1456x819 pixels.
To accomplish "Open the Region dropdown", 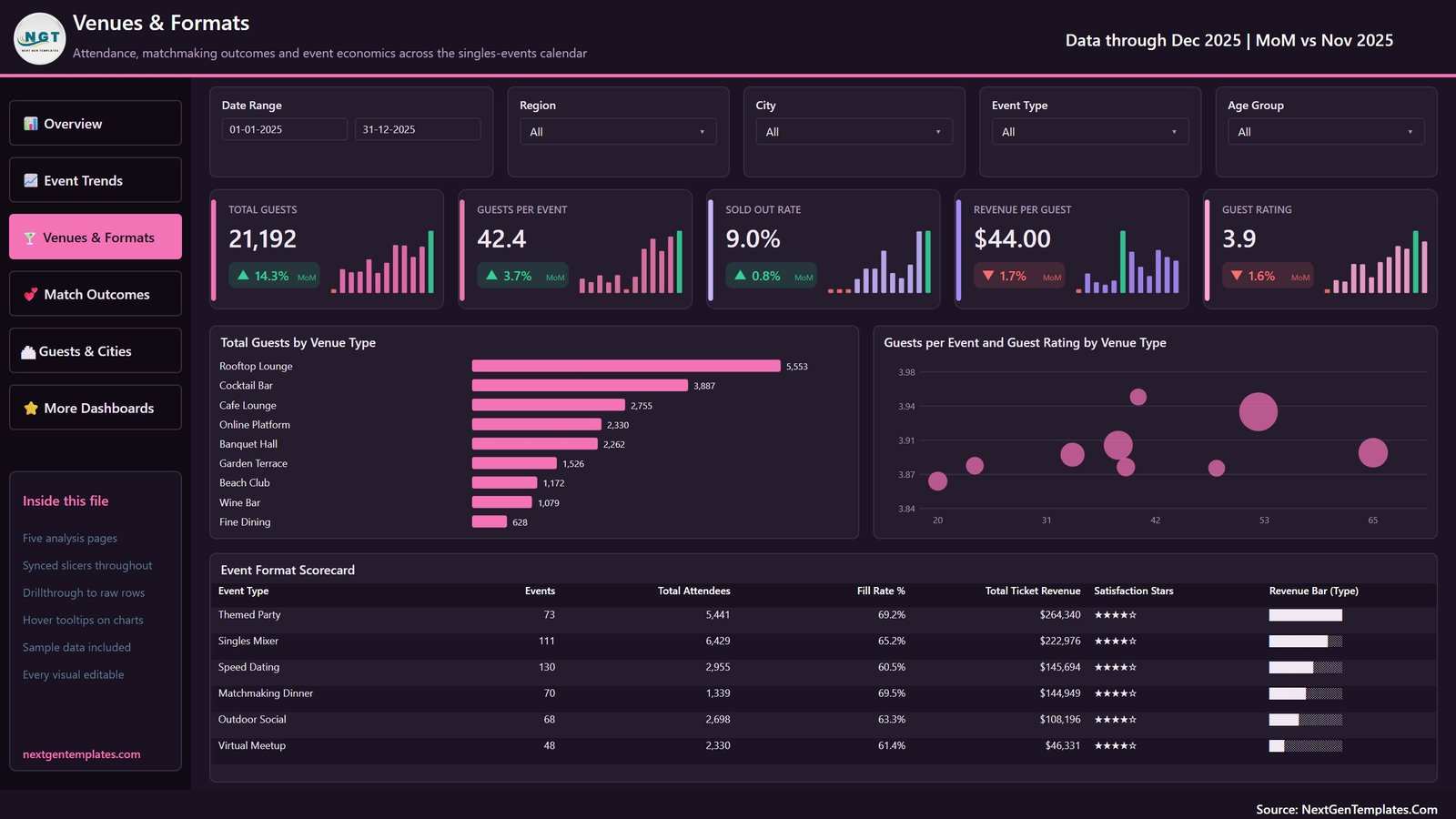I will tap(618, 132).
